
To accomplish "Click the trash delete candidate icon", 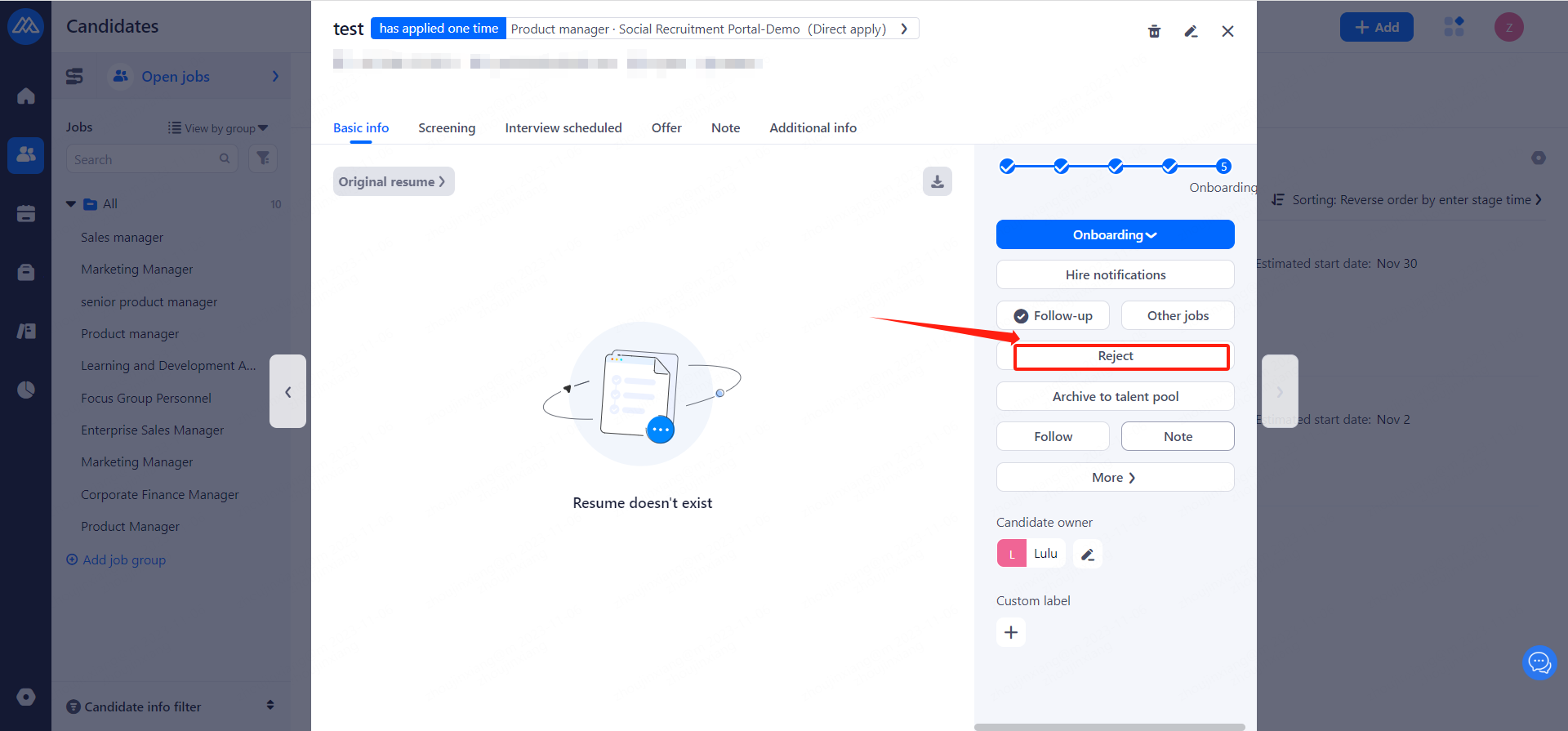I will [1154, 31].
